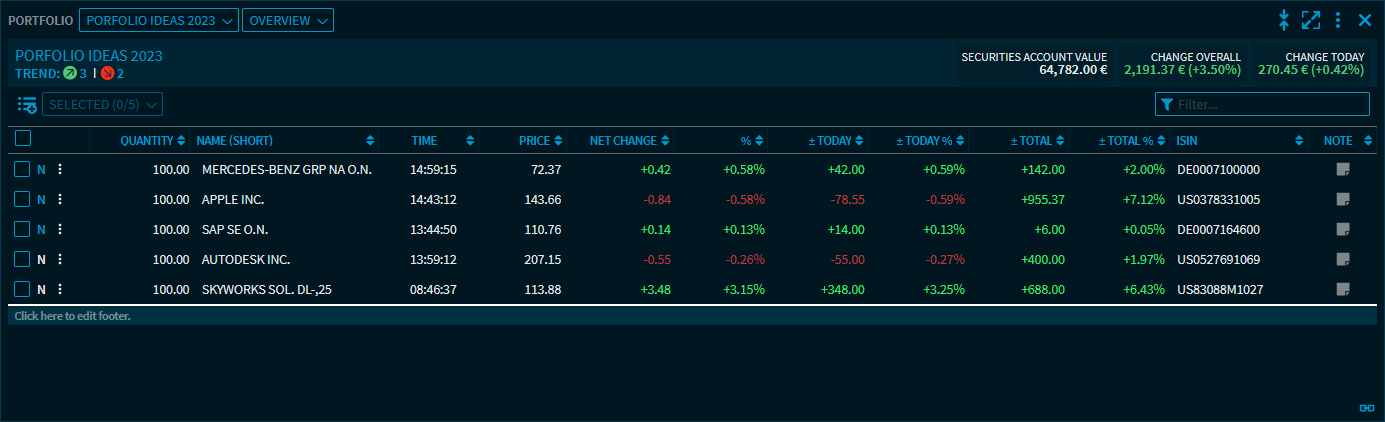
Task: Tick the checkbox for Mercedes-Benz row
Action: (22, 170)
